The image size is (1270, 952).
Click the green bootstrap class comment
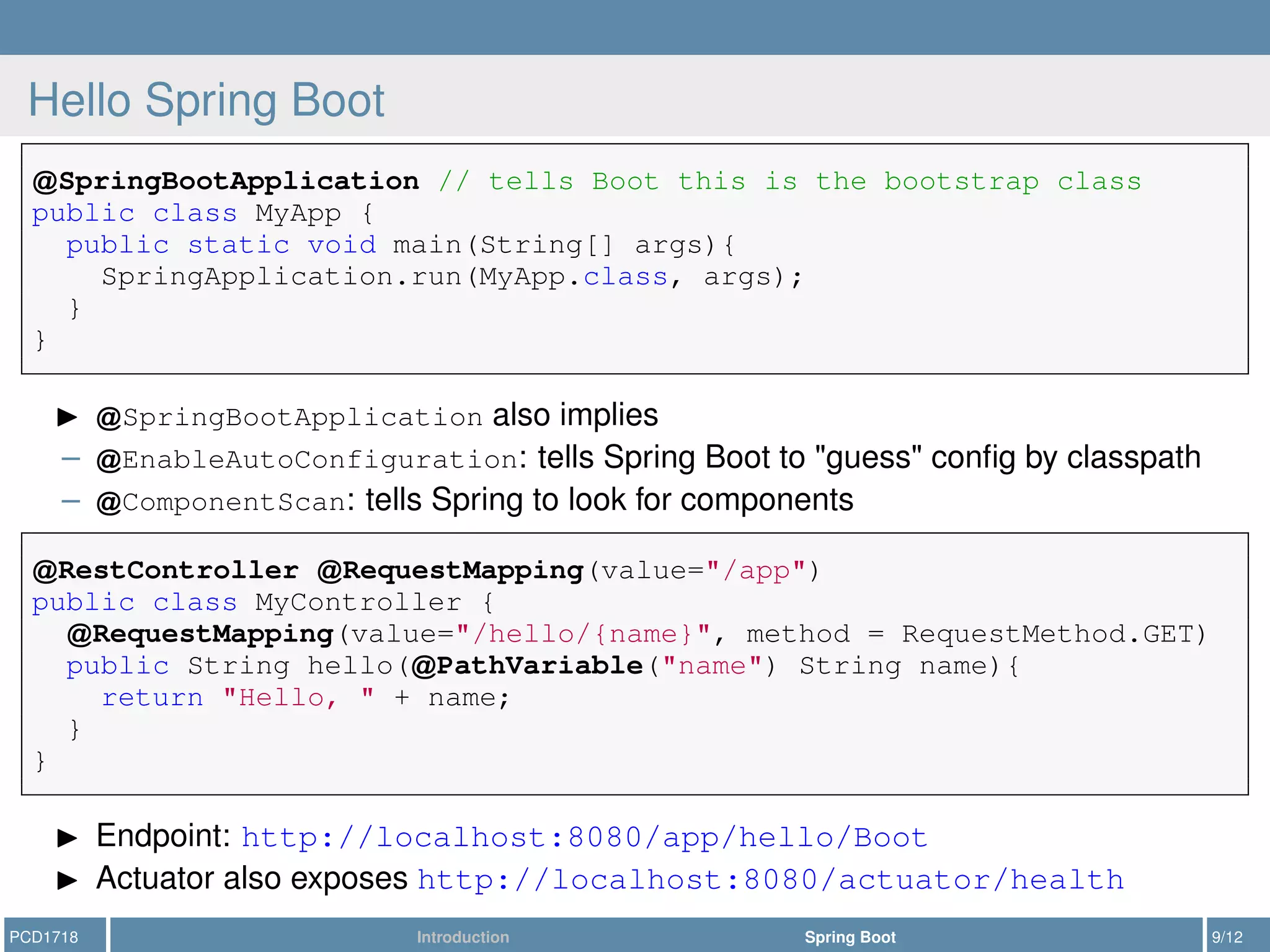click(x=789, y=182)
